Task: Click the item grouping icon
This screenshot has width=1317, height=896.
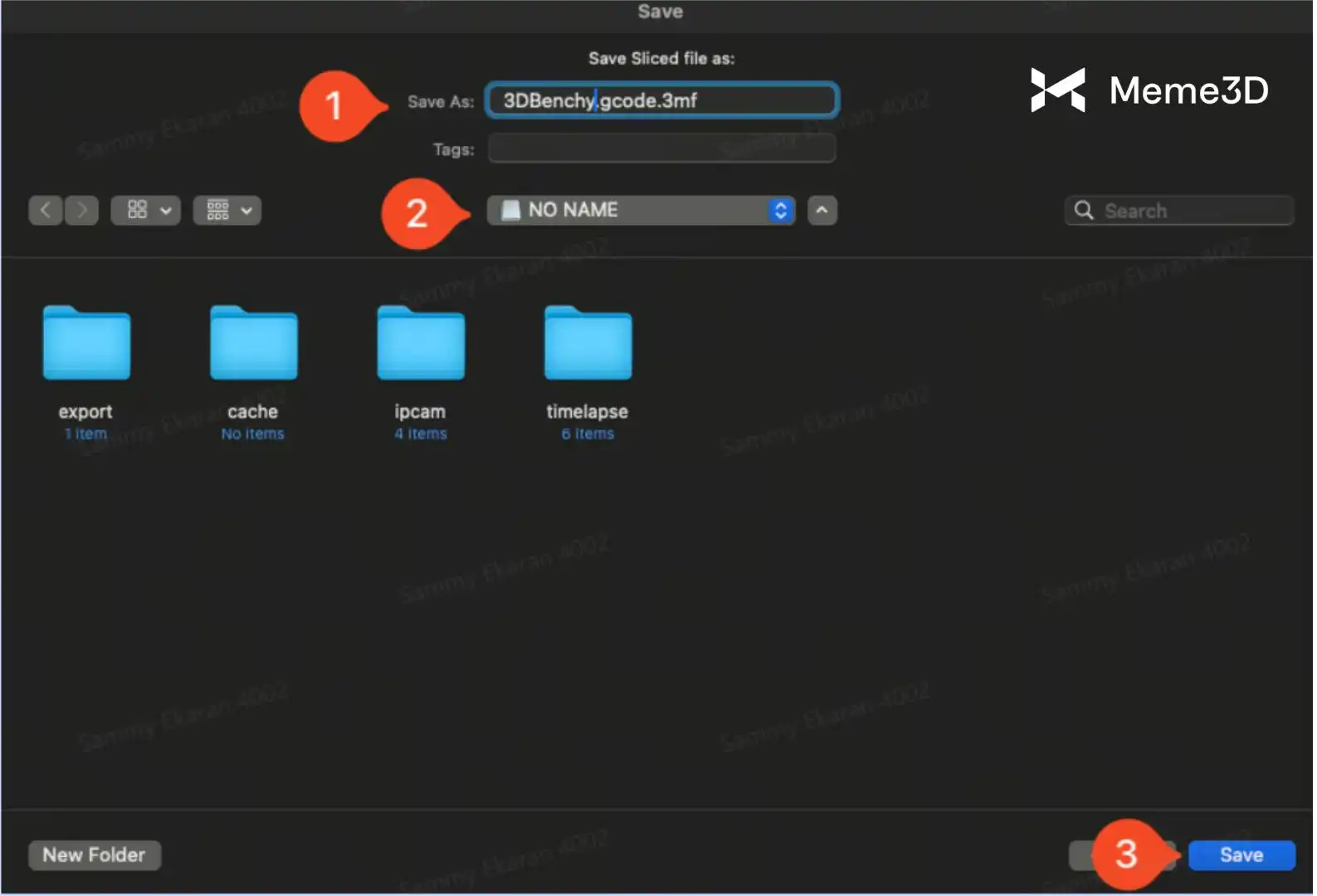Action: [217, 211]
